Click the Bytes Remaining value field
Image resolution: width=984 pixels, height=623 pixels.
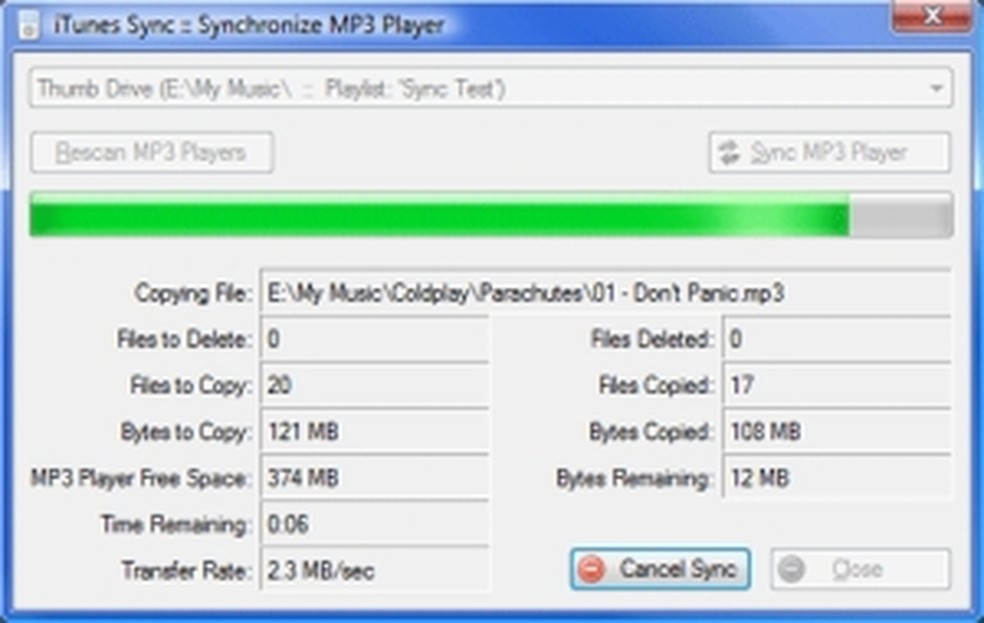pyautogui.click(x=837, y=477)
